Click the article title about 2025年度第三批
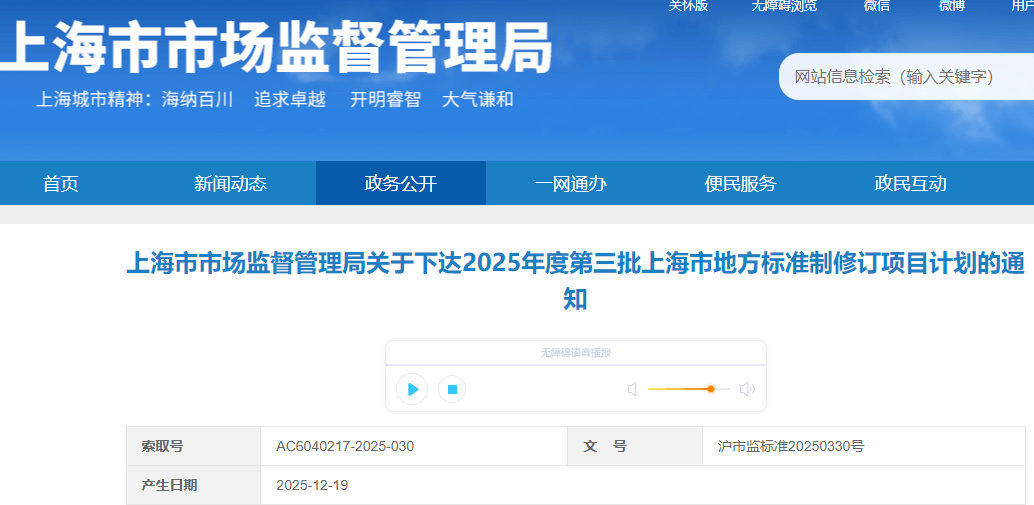Screen dimensions: 1034x505 [576, 281]
